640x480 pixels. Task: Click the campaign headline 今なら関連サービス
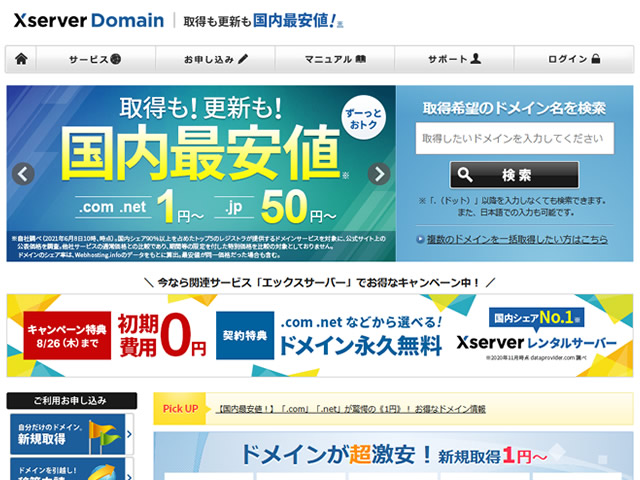click(320, 282)
